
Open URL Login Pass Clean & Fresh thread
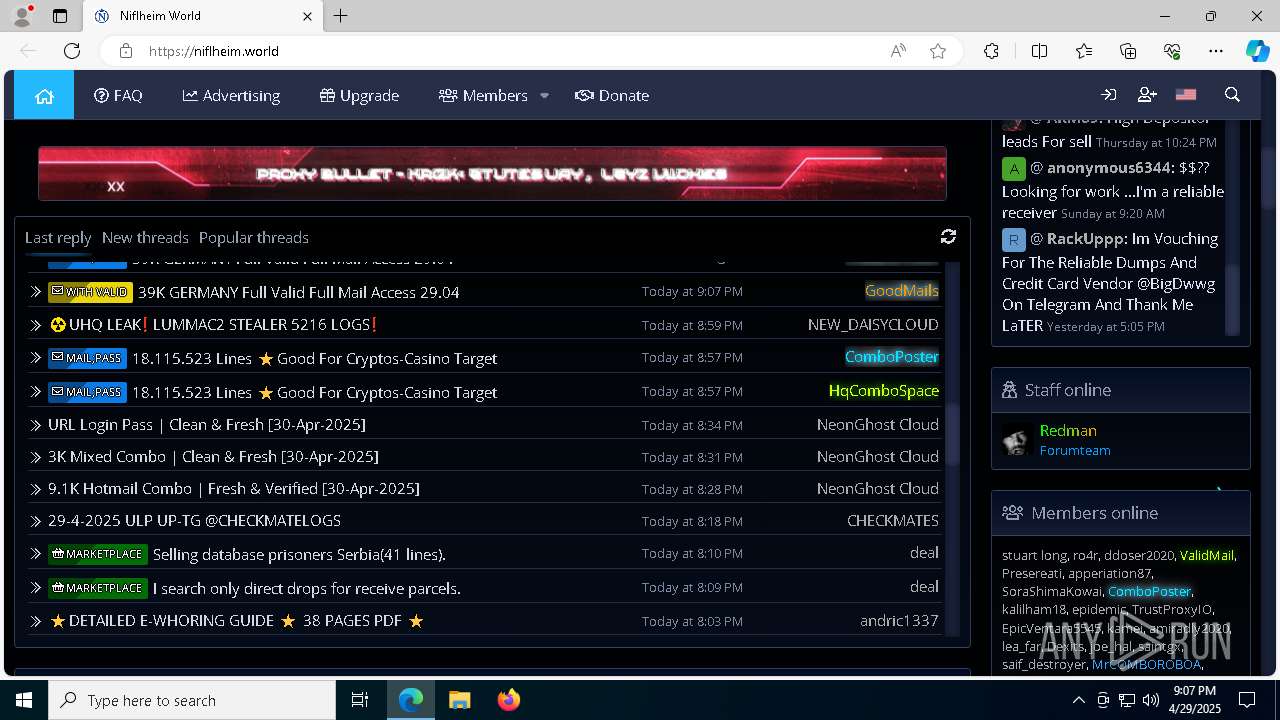[x=207, y=424]
